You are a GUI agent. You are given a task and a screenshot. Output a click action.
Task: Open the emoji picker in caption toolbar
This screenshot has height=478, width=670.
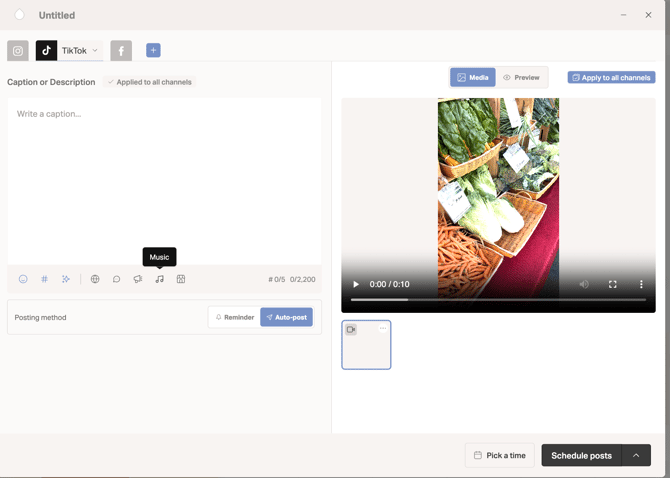(23, 279)
